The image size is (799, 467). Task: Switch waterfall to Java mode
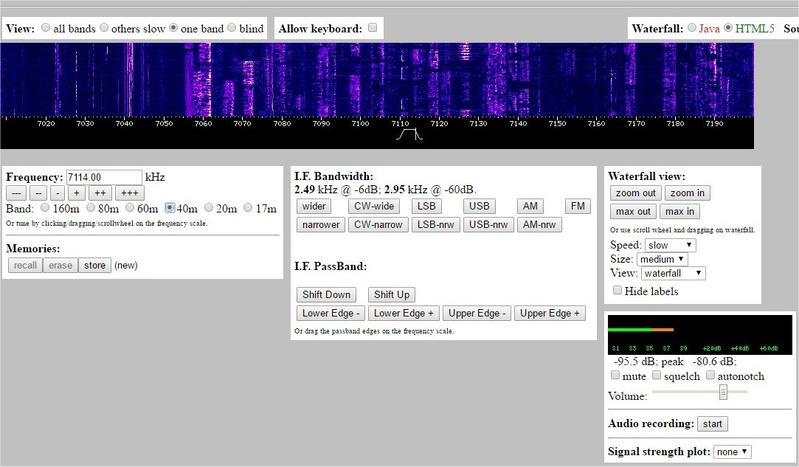pos(691,28)
